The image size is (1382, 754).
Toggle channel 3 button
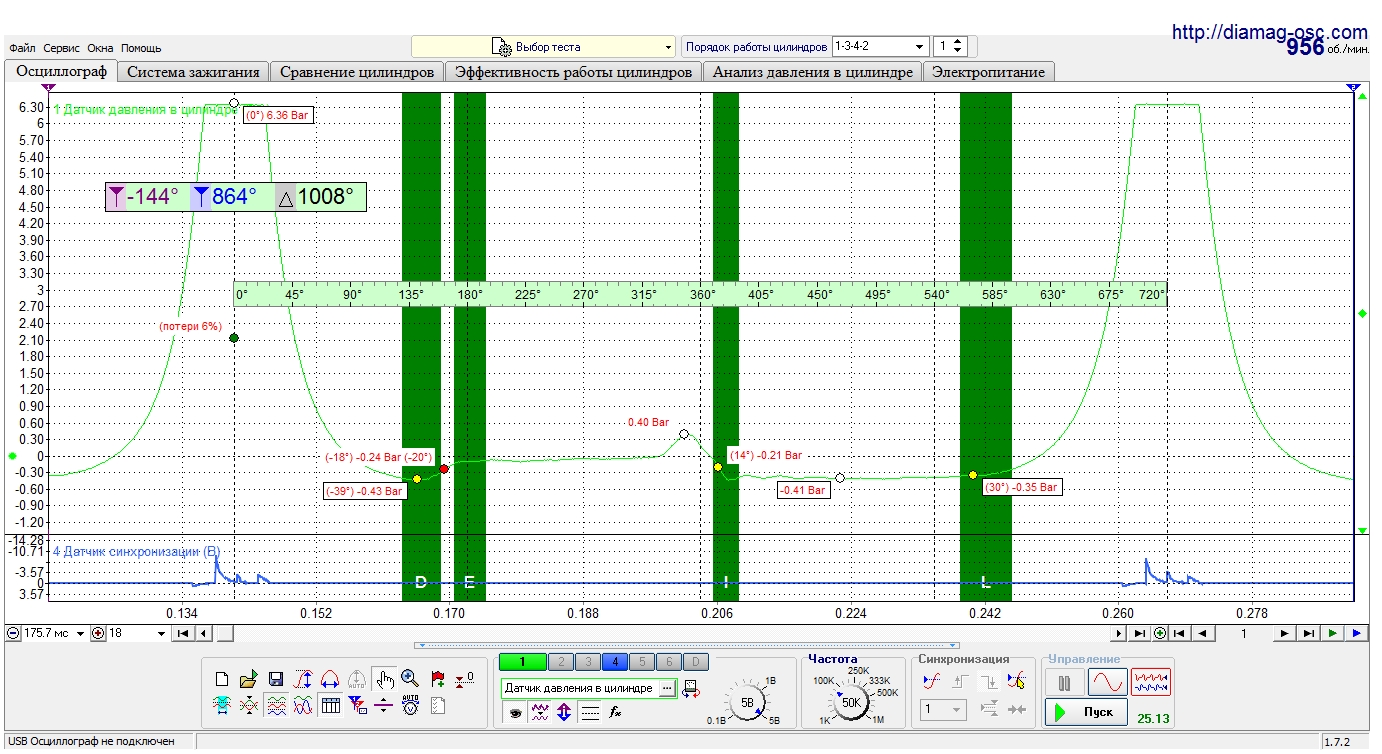click(x=590, y=662)
